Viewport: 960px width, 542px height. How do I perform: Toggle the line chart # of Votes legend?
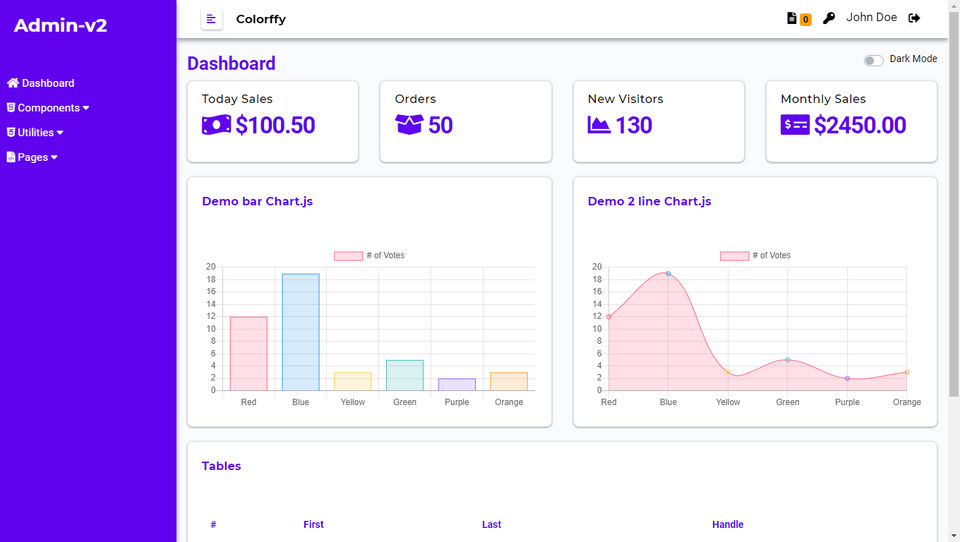point(755,255)
